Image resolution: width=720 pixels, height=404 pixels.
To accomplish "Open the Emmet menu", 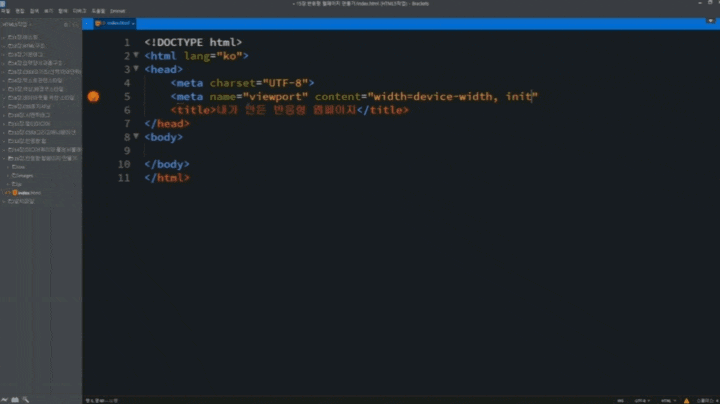I will pyautogui.click(x=118, y=11).
